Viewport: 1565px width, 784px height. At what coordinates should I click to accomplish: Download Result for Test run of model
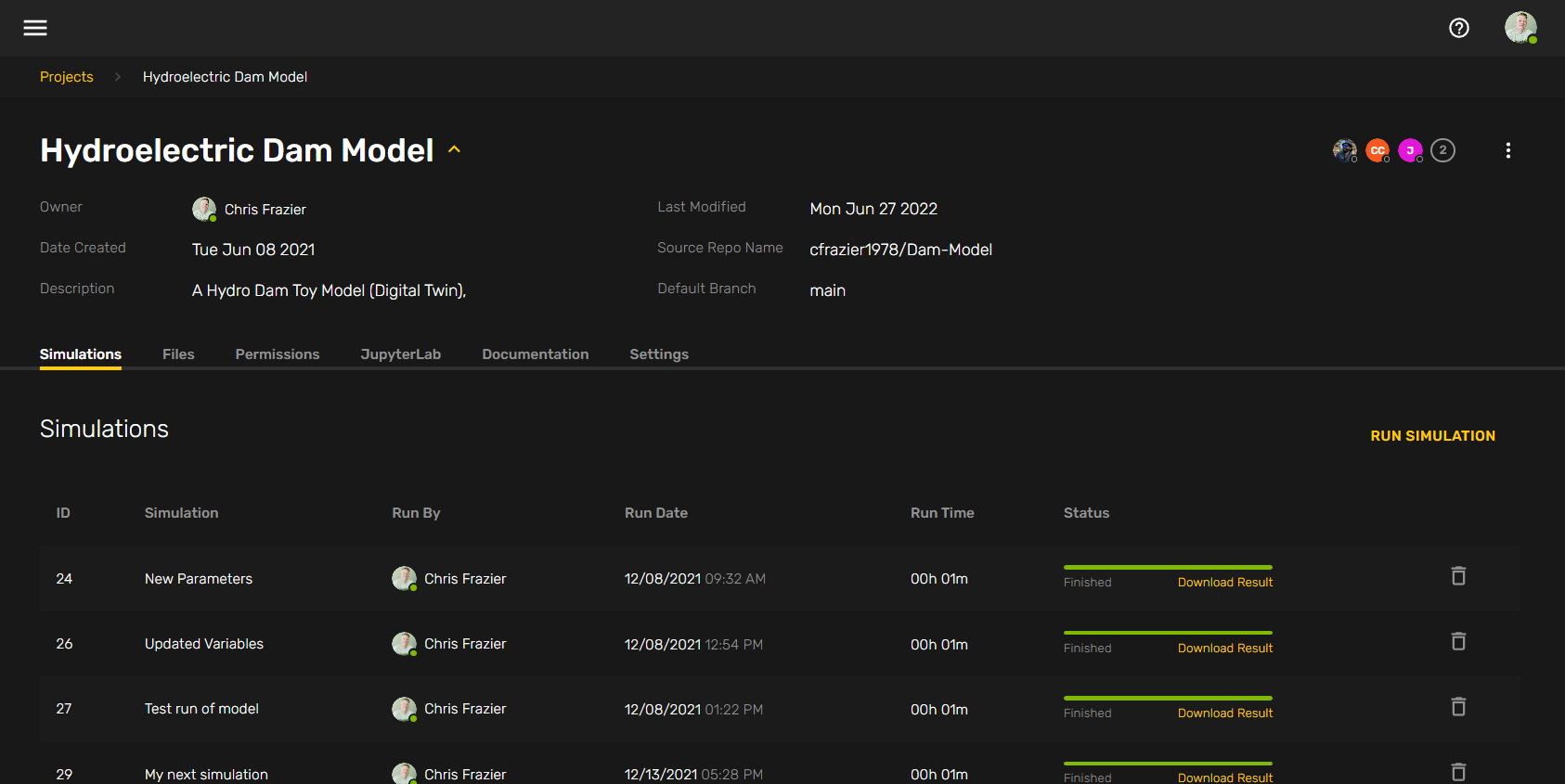tap(1225, 713)
